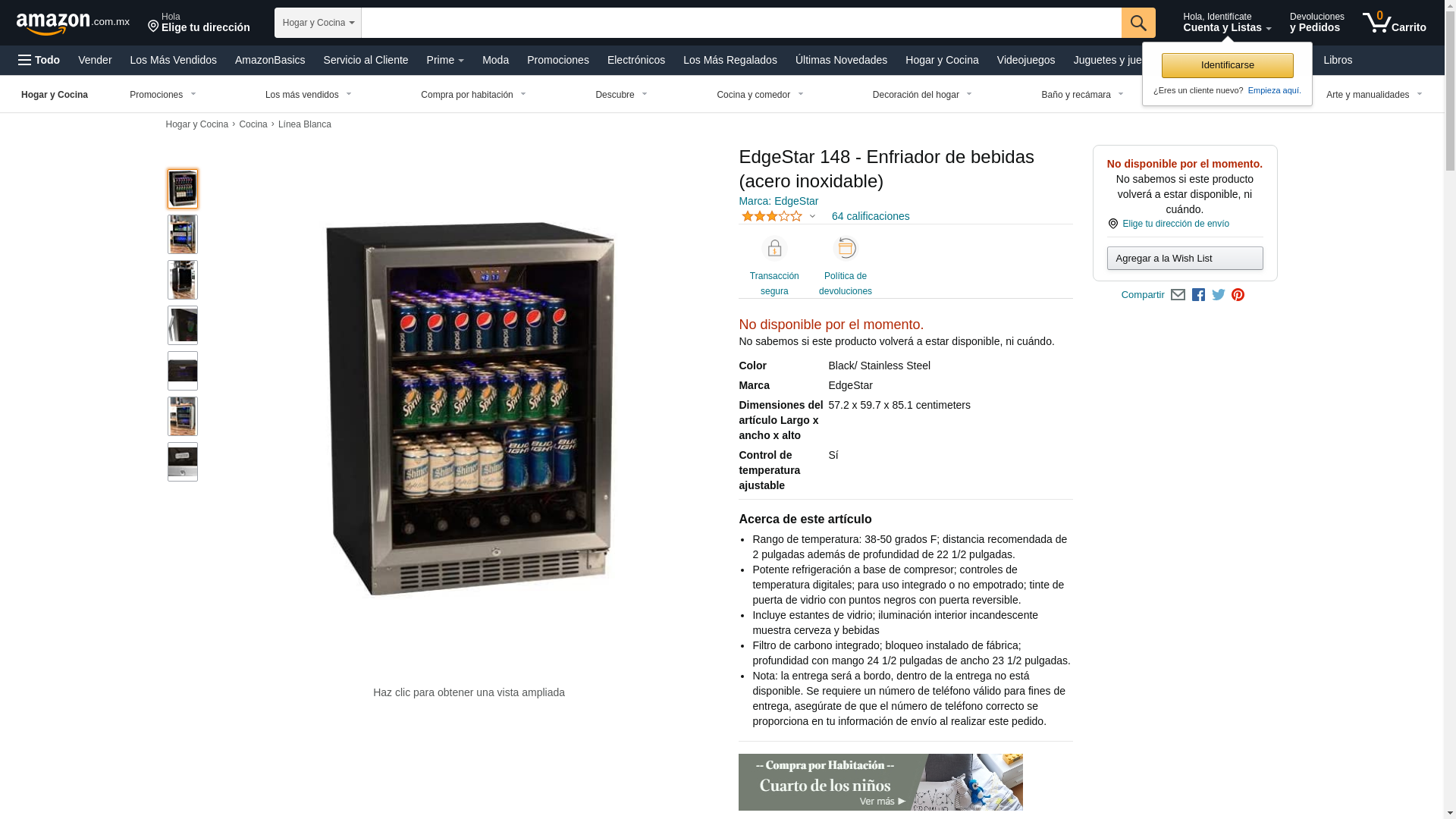Share product via email icon
This screenshot has width=1456, height=819.
(1178, 295)
